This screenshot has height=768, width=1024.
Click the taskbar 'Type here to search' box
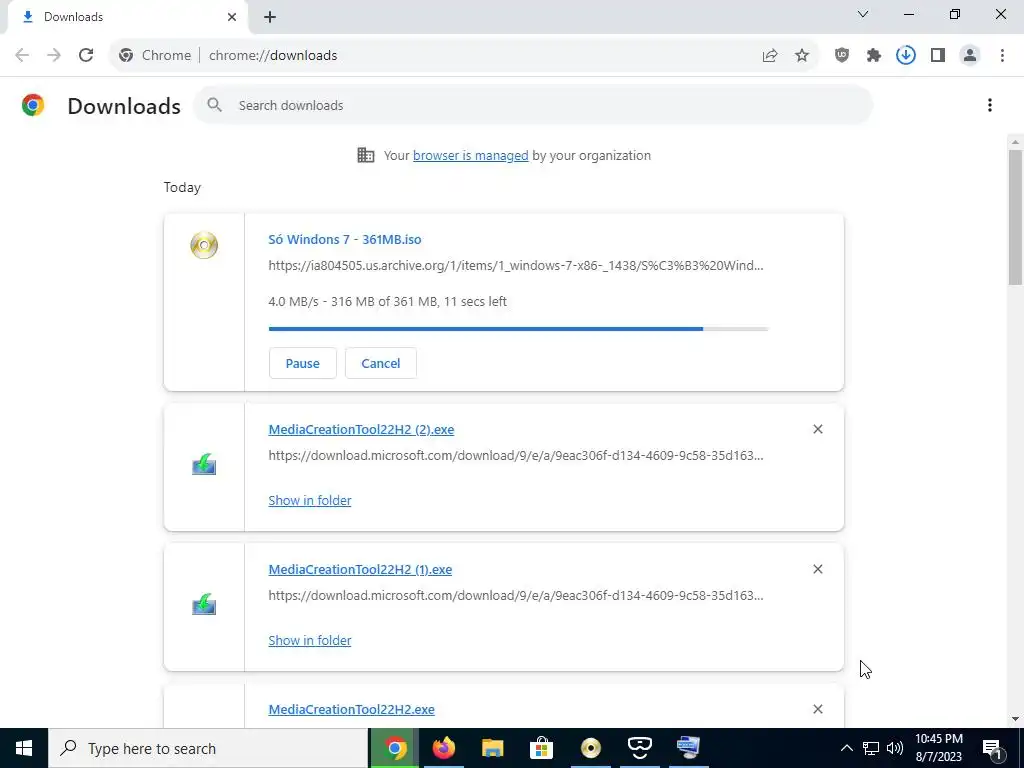pyautogui.click(x=208, y=748)
